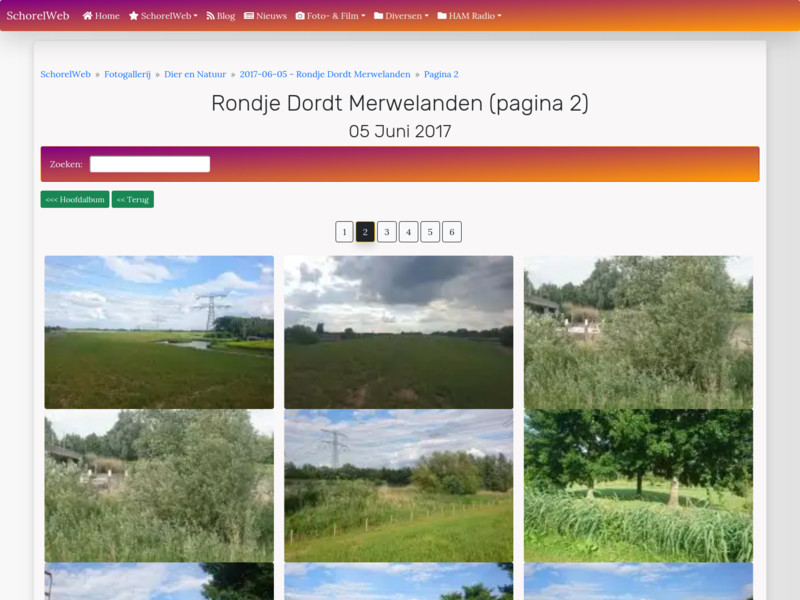Viewport: 800px width, 600px height.
Task: Expand the Diversen dropdown arrow
Action: click(x=427, y=16)
